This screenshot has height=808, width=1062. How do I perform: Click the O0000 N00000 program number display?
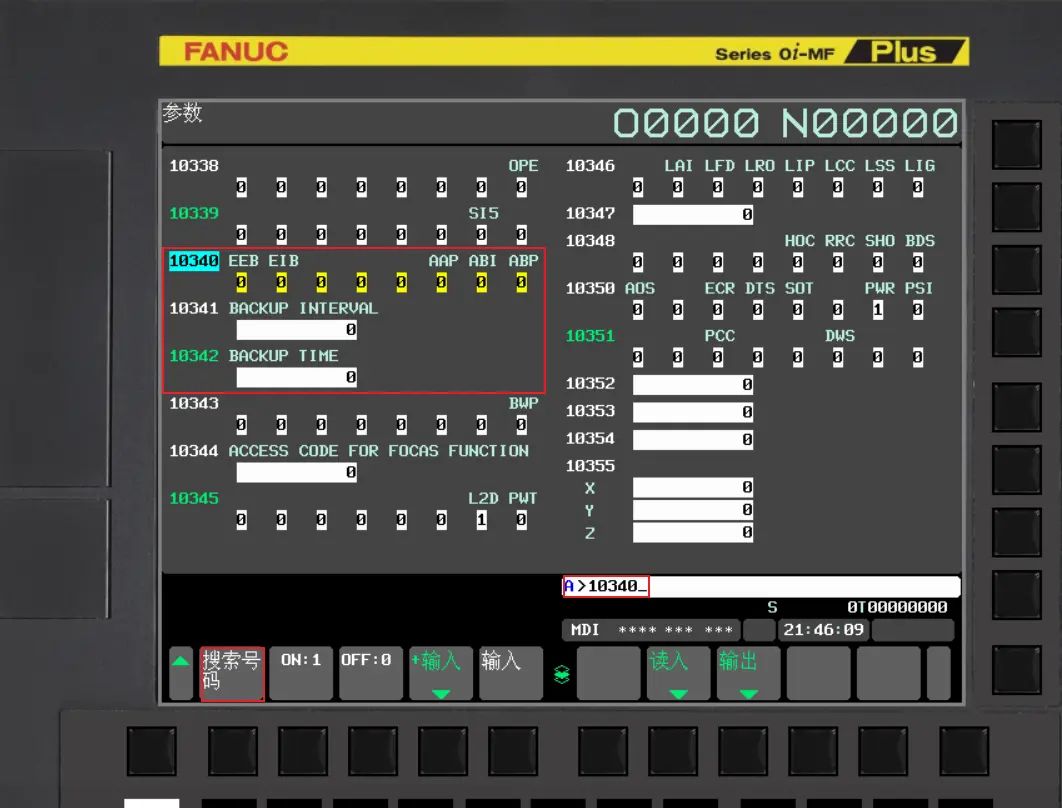(786, 123)
